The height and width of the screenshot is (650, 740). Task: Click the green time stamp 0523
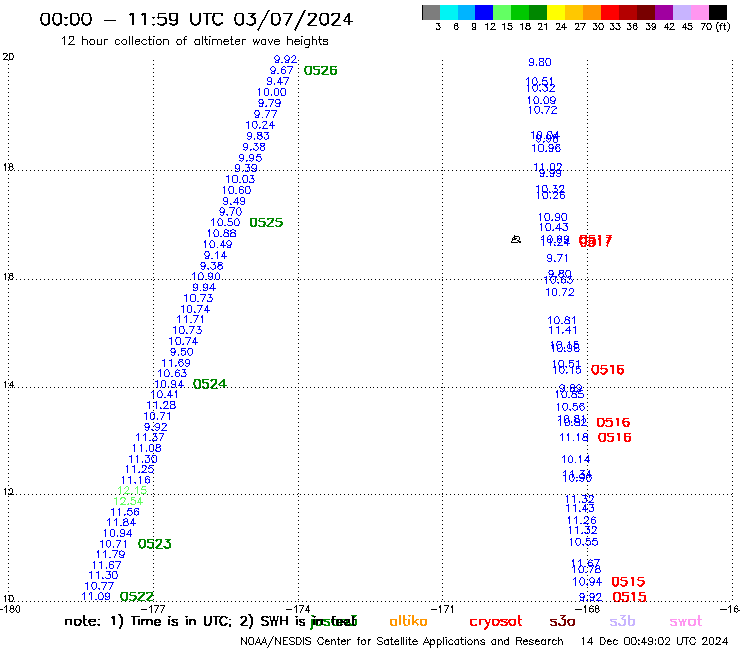[154, 544]
